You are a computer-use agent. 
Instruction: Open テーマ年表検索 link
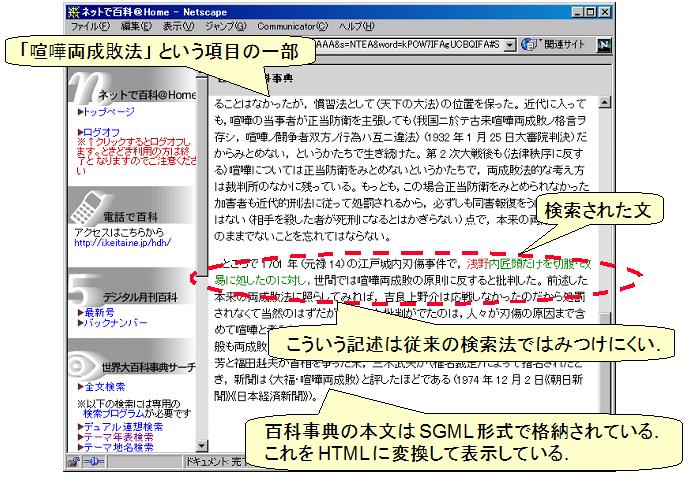coord(118,437)
